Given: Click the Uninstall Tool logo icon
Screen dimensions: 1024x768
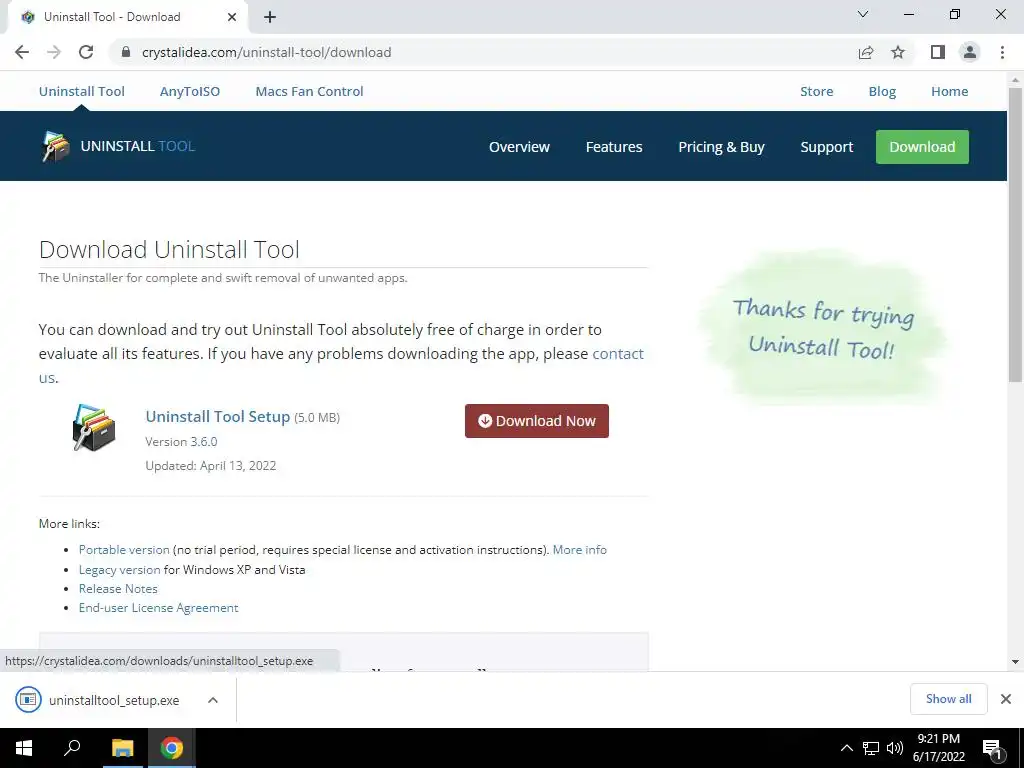Looking at the screenshot, I should coord(56,146).
